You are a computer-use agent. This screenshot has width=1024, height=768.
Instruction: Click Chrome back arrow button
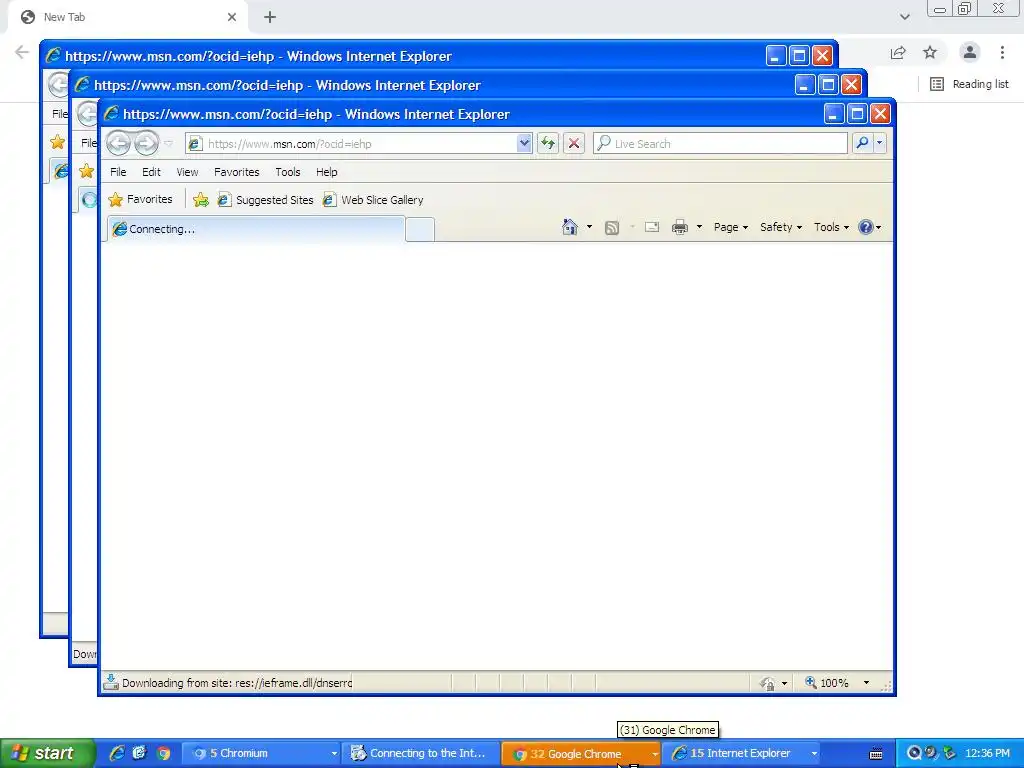tap(22, 52)
